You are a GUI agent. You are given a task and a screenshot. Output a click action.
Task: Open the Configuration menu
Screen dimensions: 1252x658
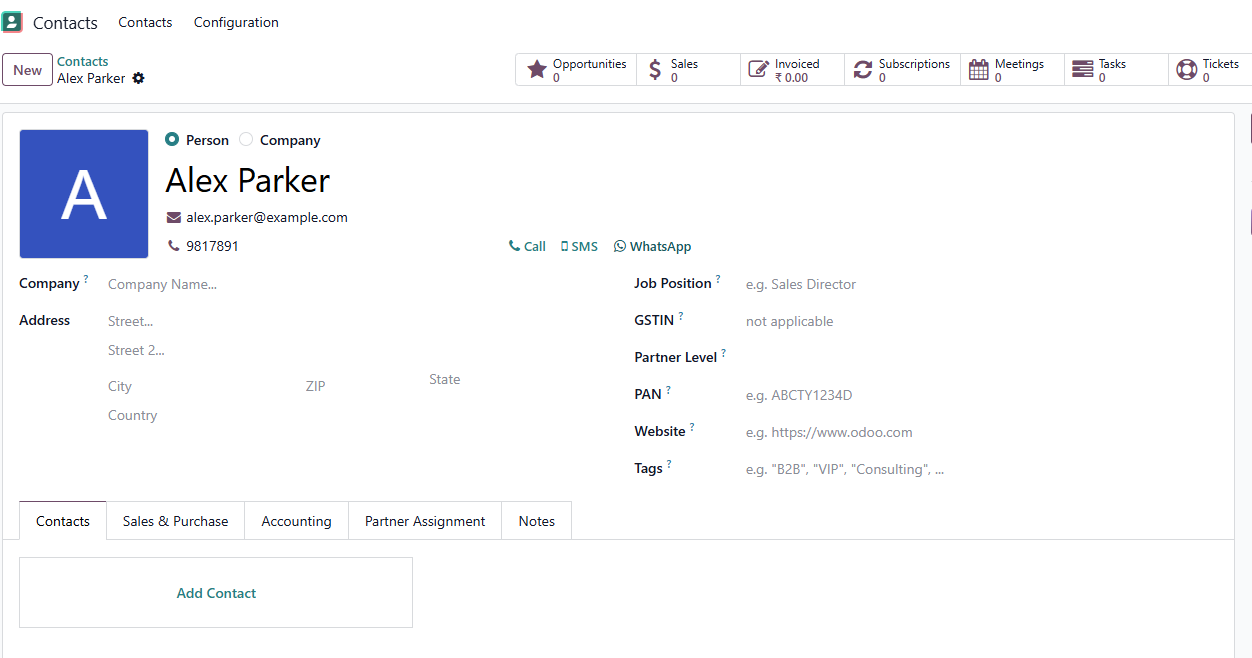[236, 22]
